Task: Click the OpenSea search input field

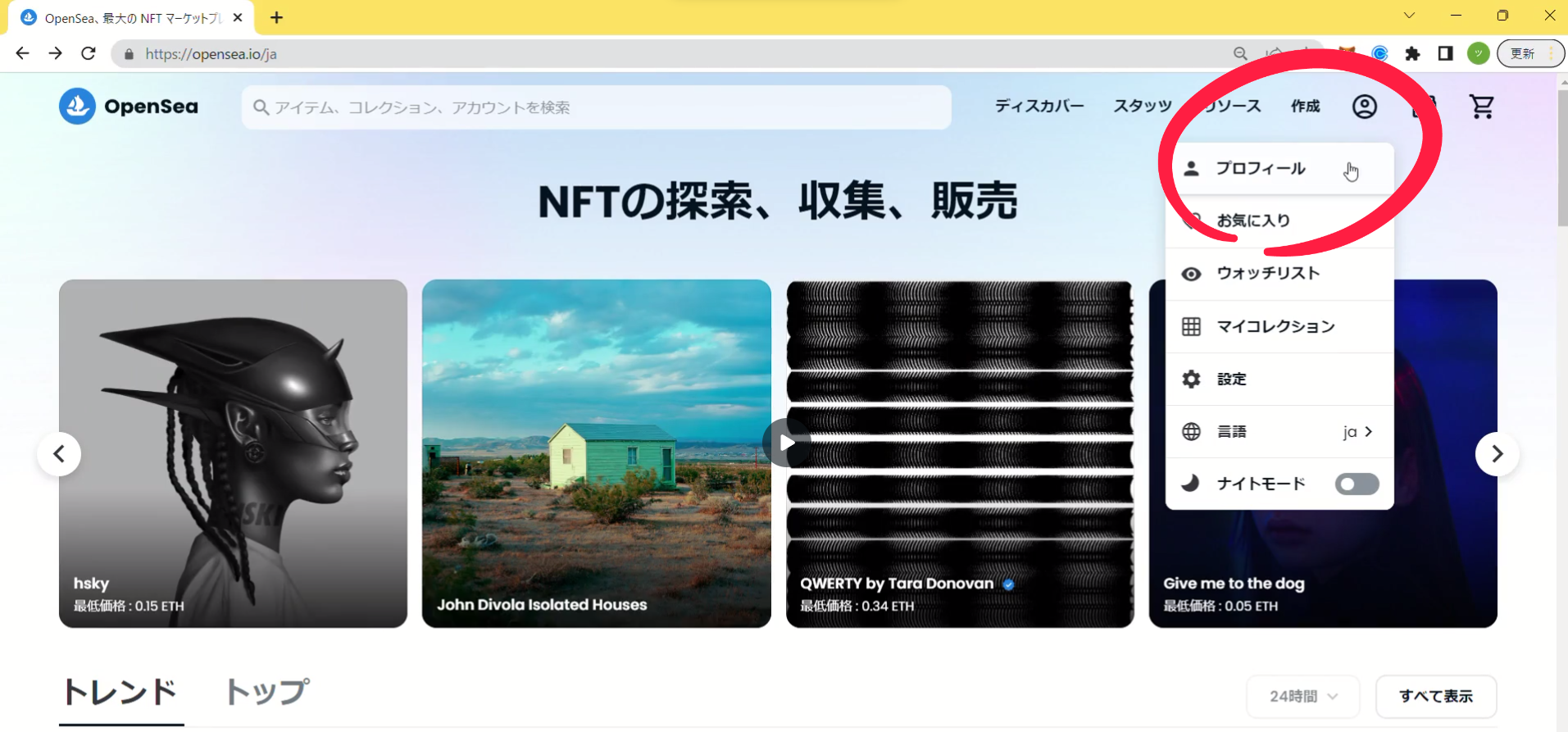Action: point(596,107)
